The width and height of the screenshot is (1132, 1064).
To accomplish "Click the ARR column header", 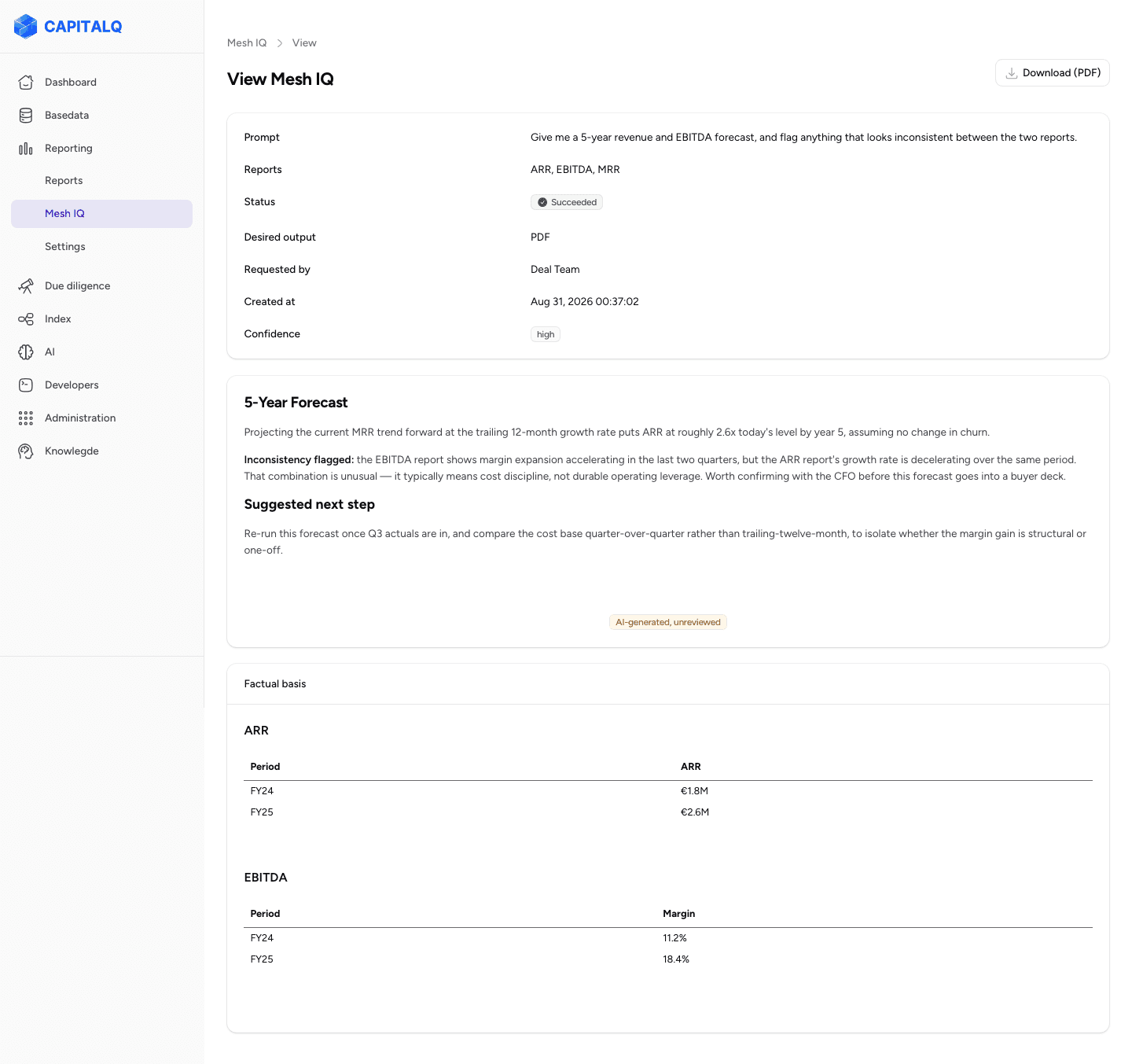I will pyautogui.click(x=691, y=766).
